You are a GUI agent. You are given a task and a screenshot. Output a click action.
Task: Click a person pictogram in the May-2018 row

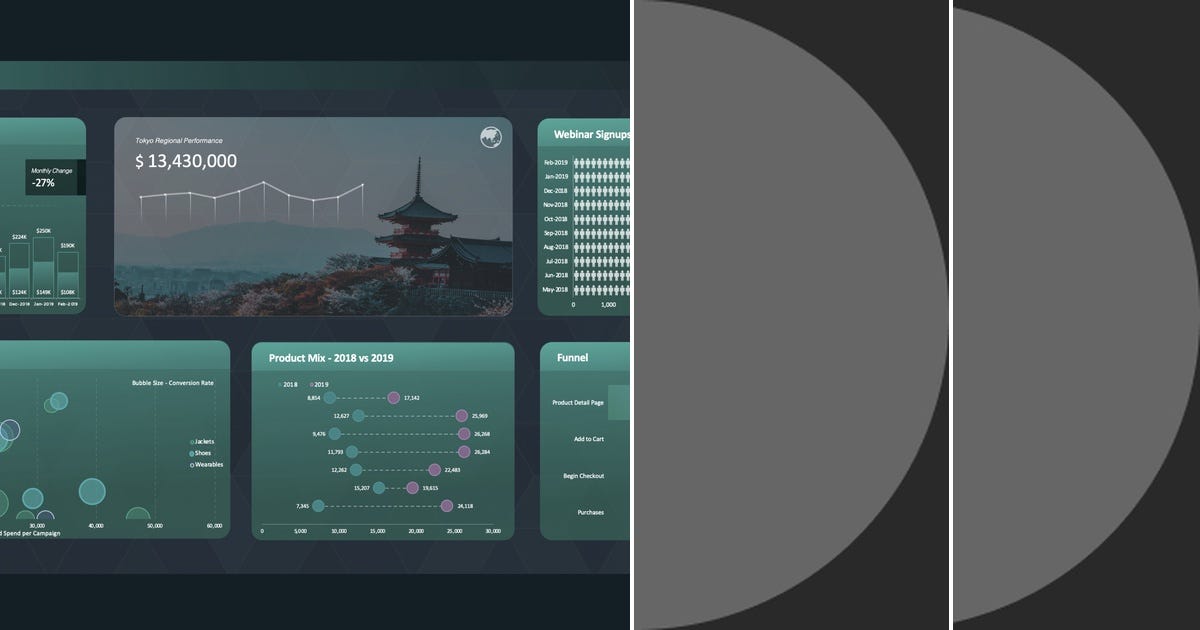tap(600, 290)
